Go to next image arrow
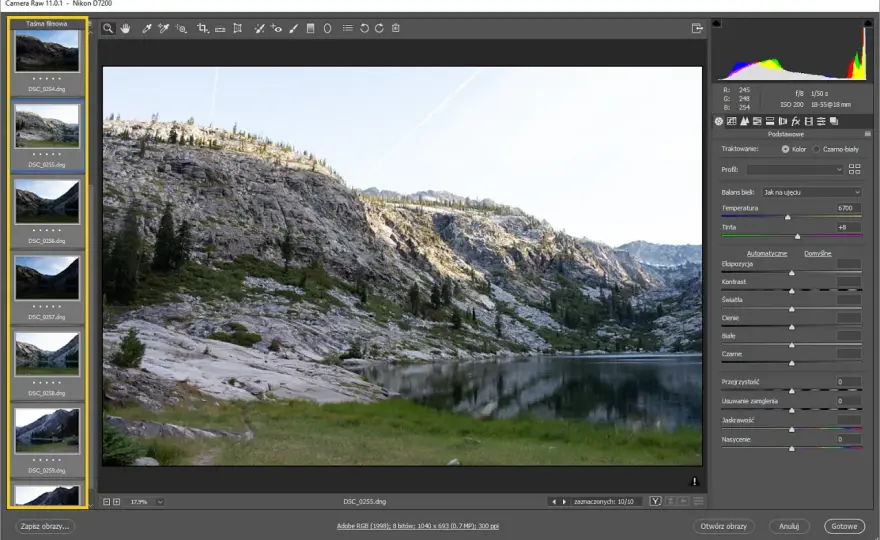This screenshot has height=540, width=880. [564, 502]
